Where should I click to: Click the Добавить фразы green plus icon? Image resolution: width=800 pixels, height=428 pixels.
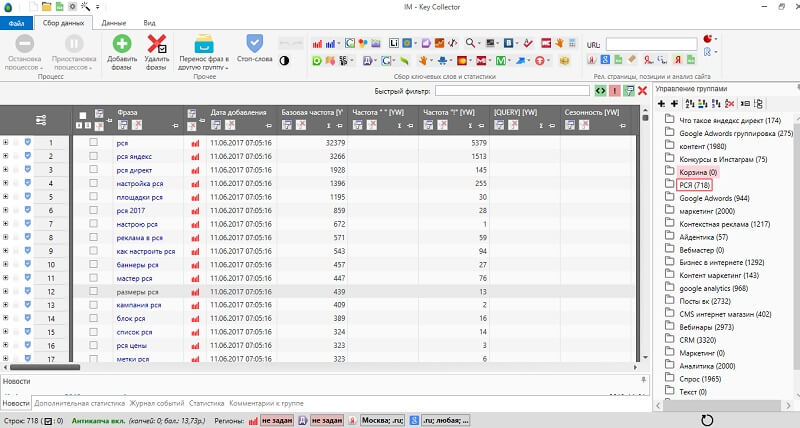(122, 44)
